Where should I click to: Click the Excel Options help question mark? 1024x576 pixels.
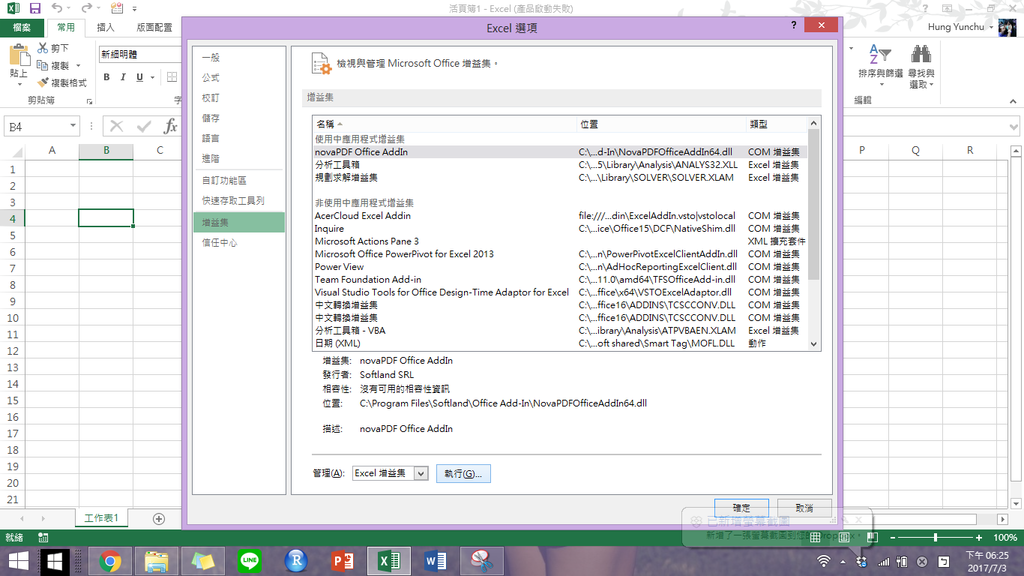pyautogui.click(x=793, y=25)
